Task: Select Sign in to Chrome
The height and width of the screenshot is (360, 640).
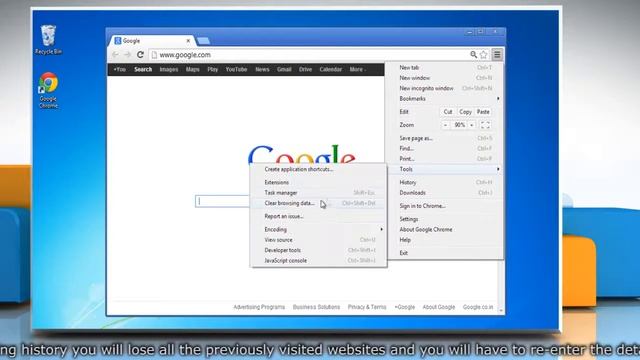Action: 445,206
